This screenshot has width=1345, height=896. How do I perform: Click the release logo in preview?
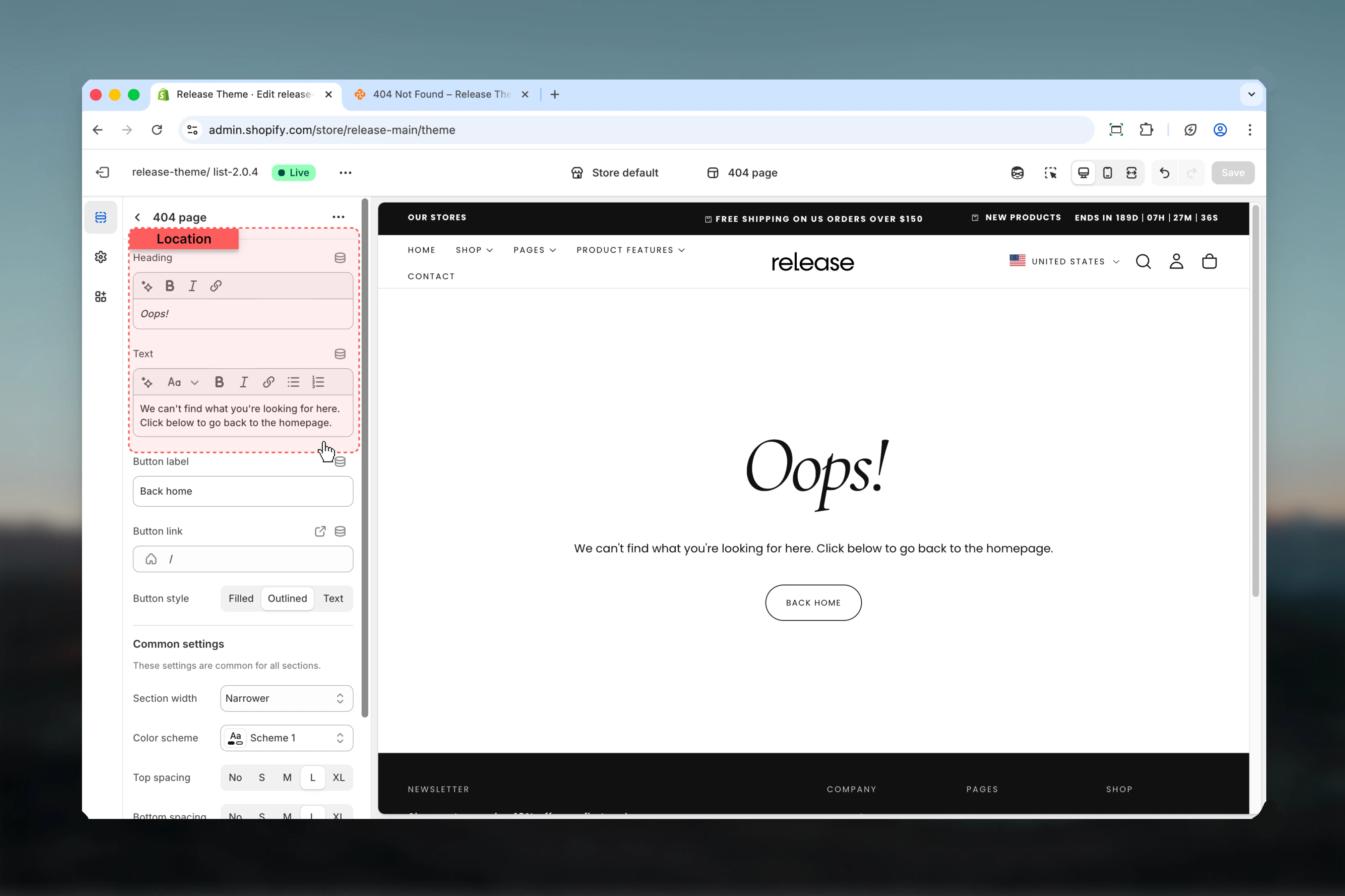point(812,262)
